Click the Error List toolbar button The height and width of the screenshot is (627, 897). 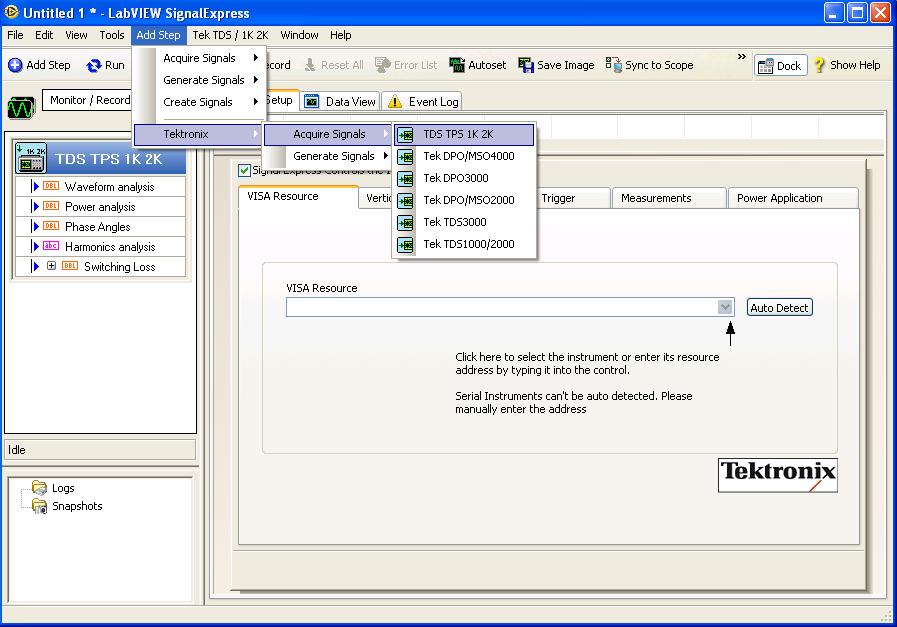(406, 65)
